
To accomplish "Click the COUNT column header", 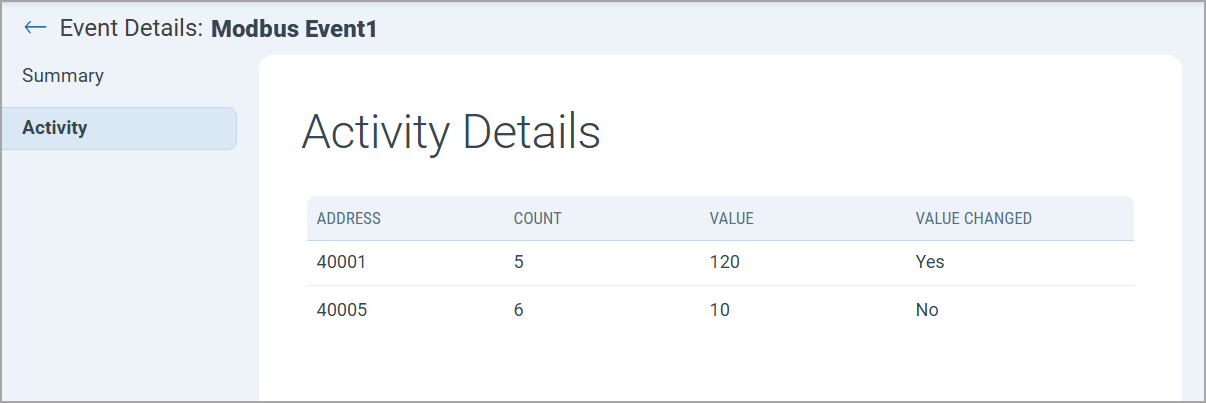I will pyautogui.click(x=537, y=218).
